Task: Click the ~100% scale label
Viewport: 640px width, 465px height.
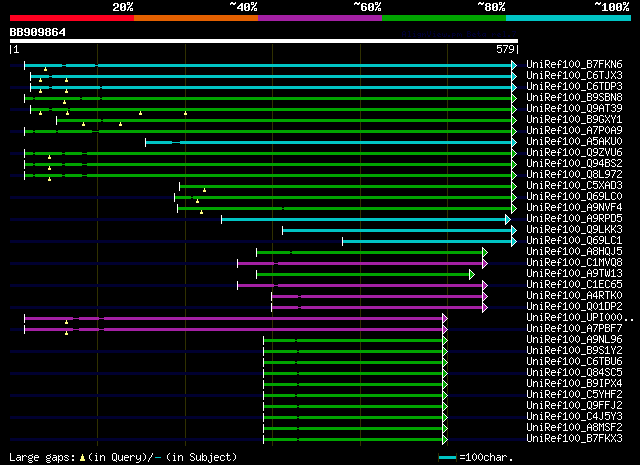Action: point(612,7)
